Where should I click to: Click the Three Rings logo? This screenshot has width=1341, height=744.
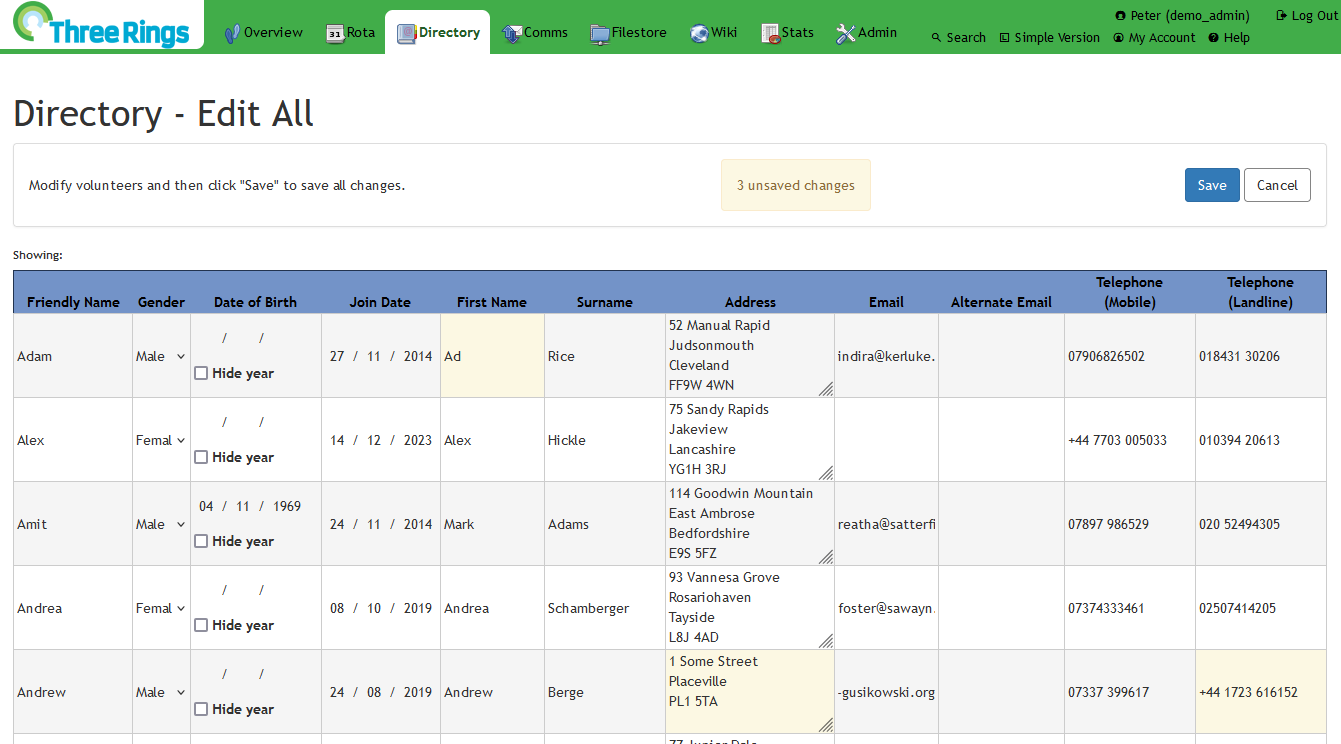pyautogui.click(x=100, y=26)
